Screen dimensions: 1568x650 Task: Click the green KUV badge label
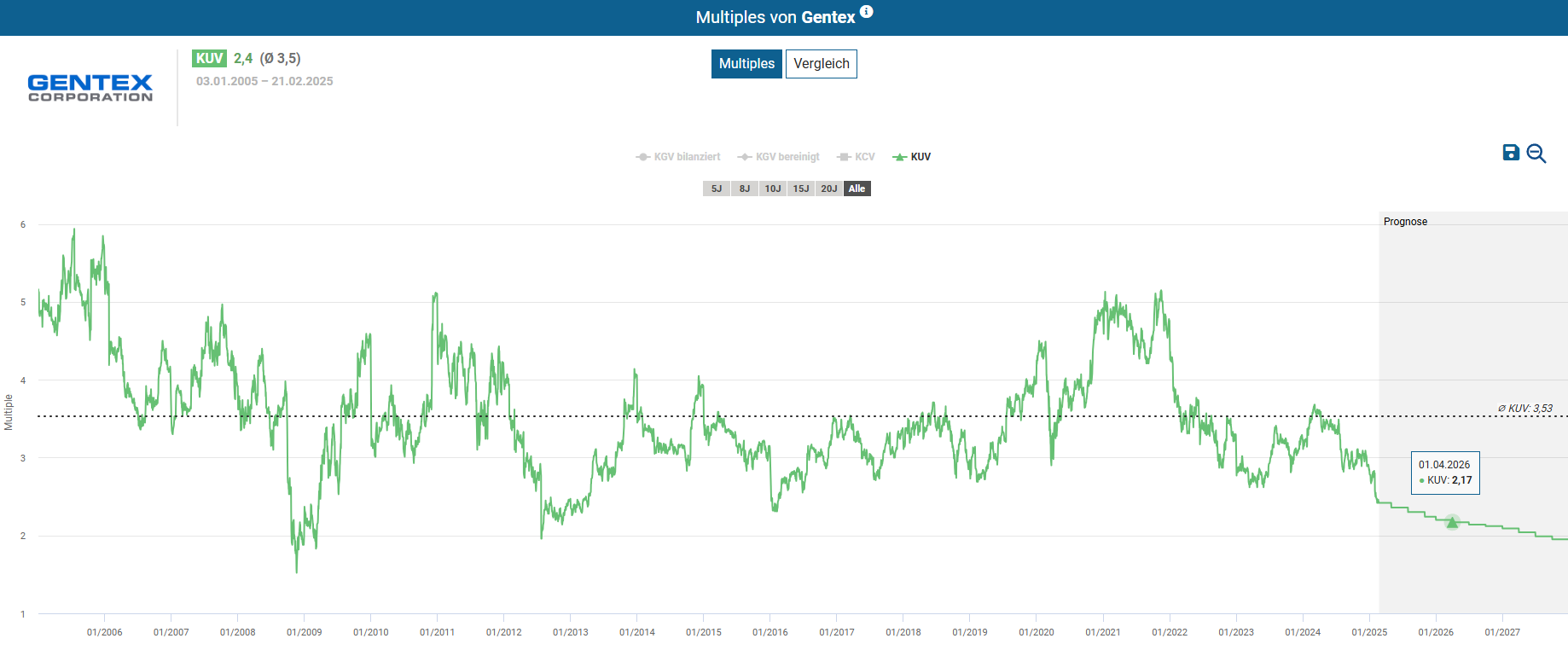(x=209, y=59)
